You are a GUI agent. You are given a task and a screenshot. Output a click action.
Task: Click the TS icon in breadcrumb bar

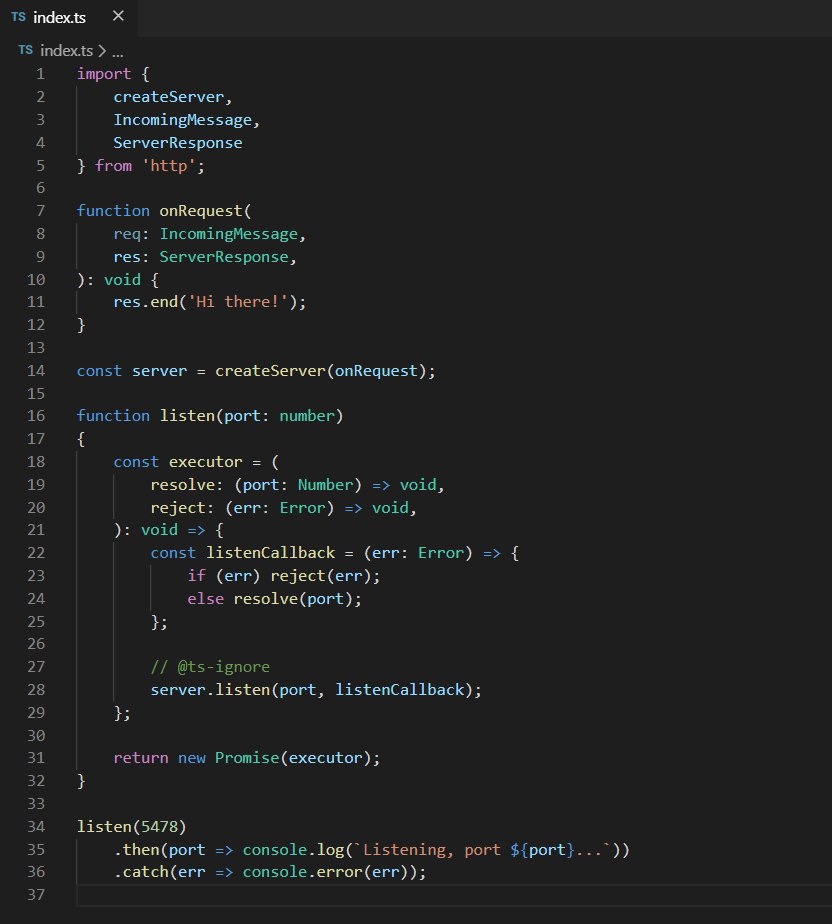(x=25, y=50)
